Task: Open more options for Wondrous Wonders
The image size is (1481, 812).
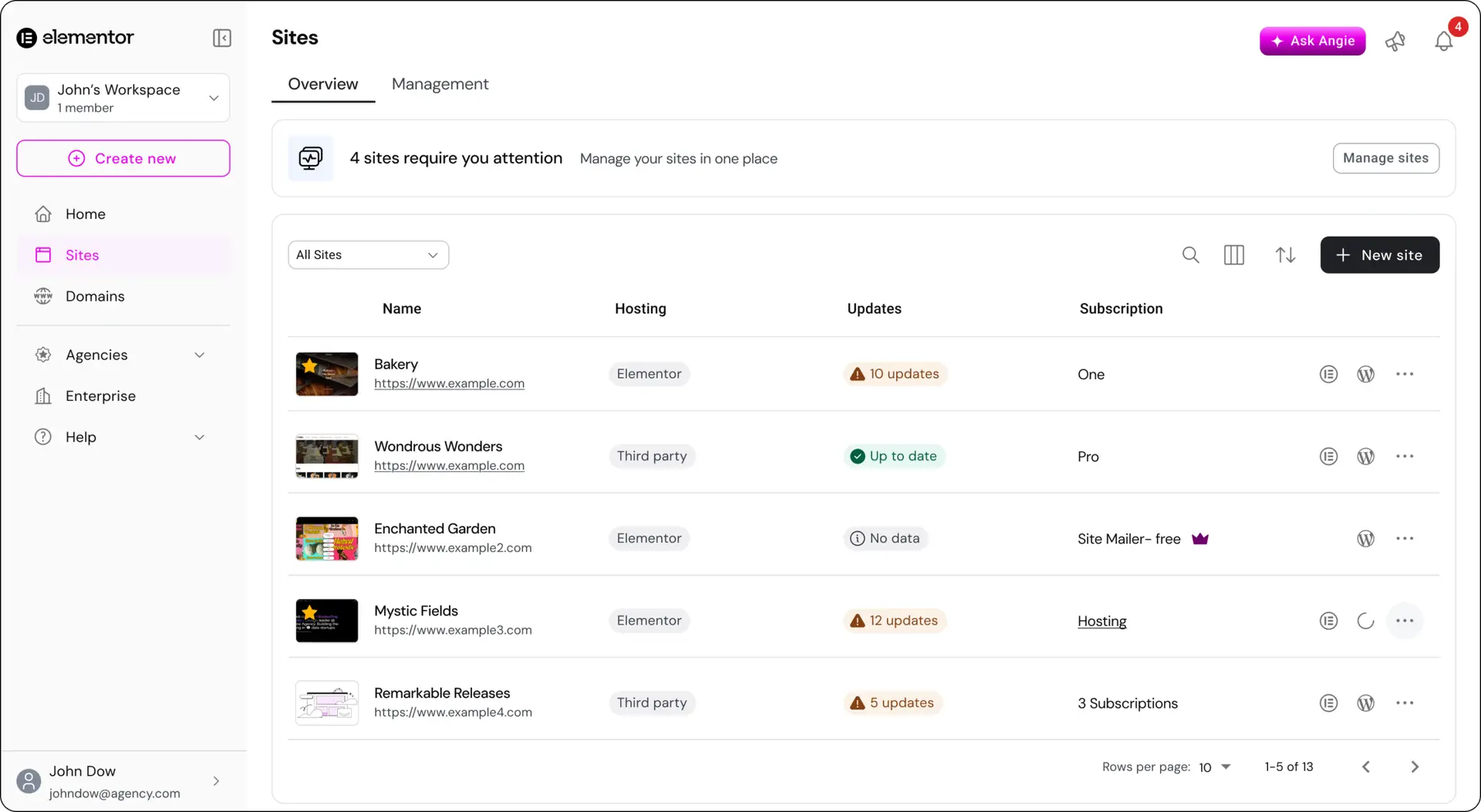Action: [x=1404, y=457]
